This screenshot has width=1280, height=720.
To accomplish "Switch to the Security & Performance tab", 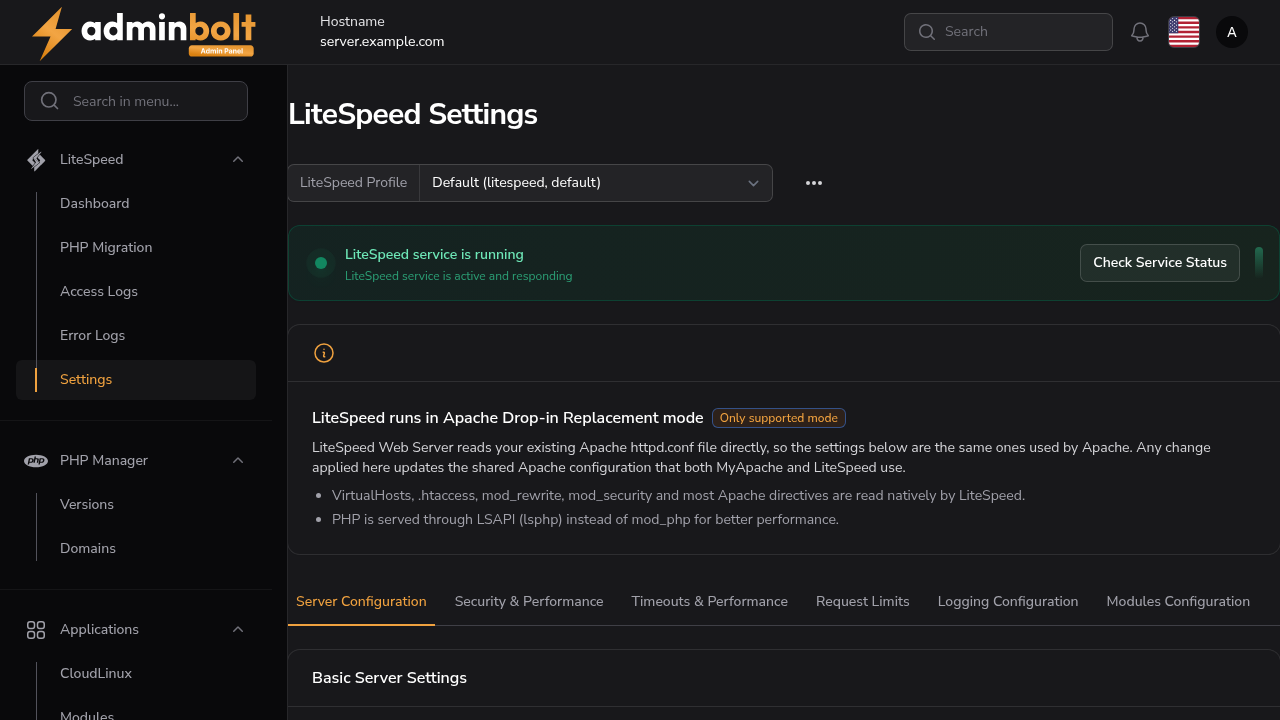I will pos(529,602).
